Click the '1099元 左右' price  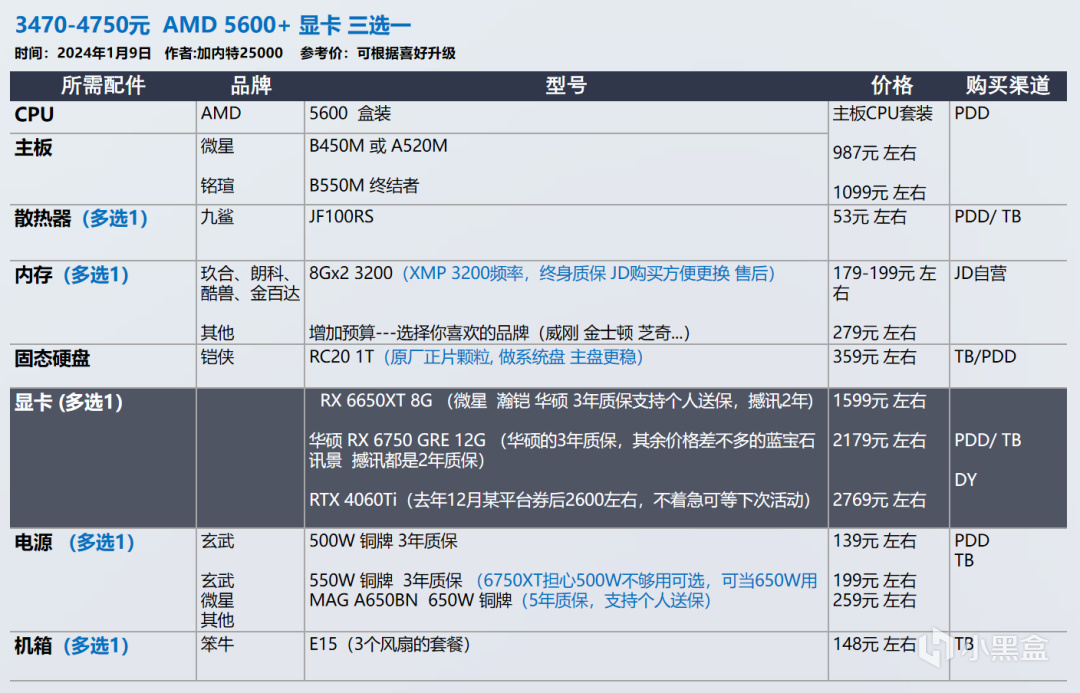point(879,192)
